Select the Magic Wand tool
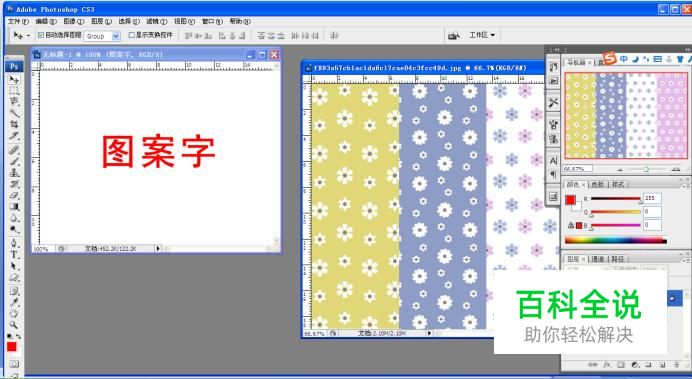692x379 pixels. 14,113
